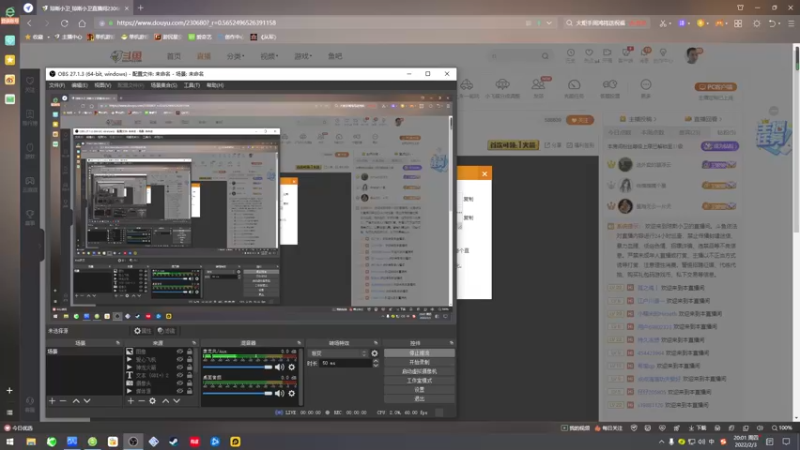Screen dimensions: 800x450
Task: Click 退出 exit button in Controls
Action: 419,399
